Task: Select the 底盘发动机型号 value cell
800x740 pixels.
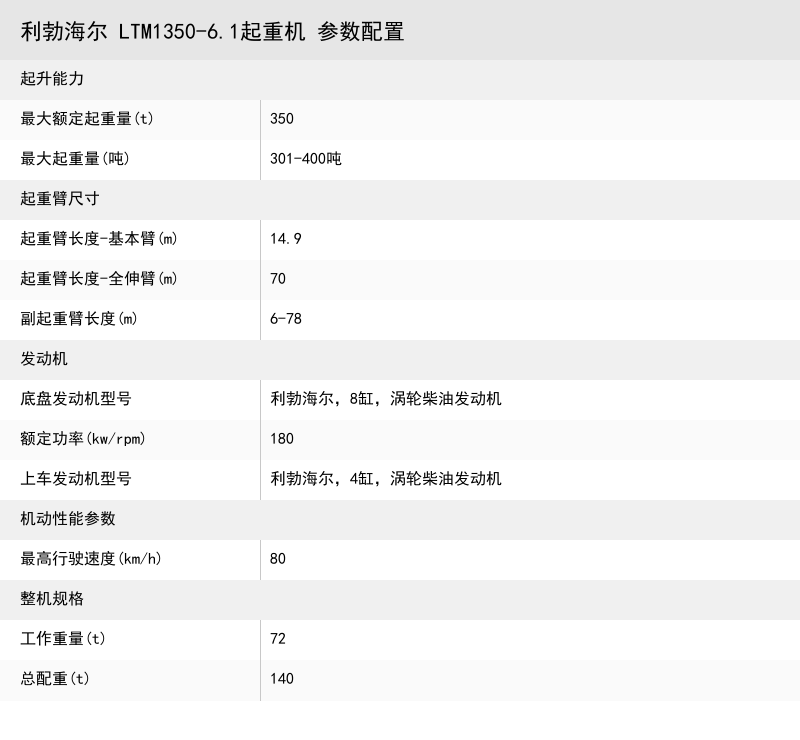Action: click(x=385, y=398)
